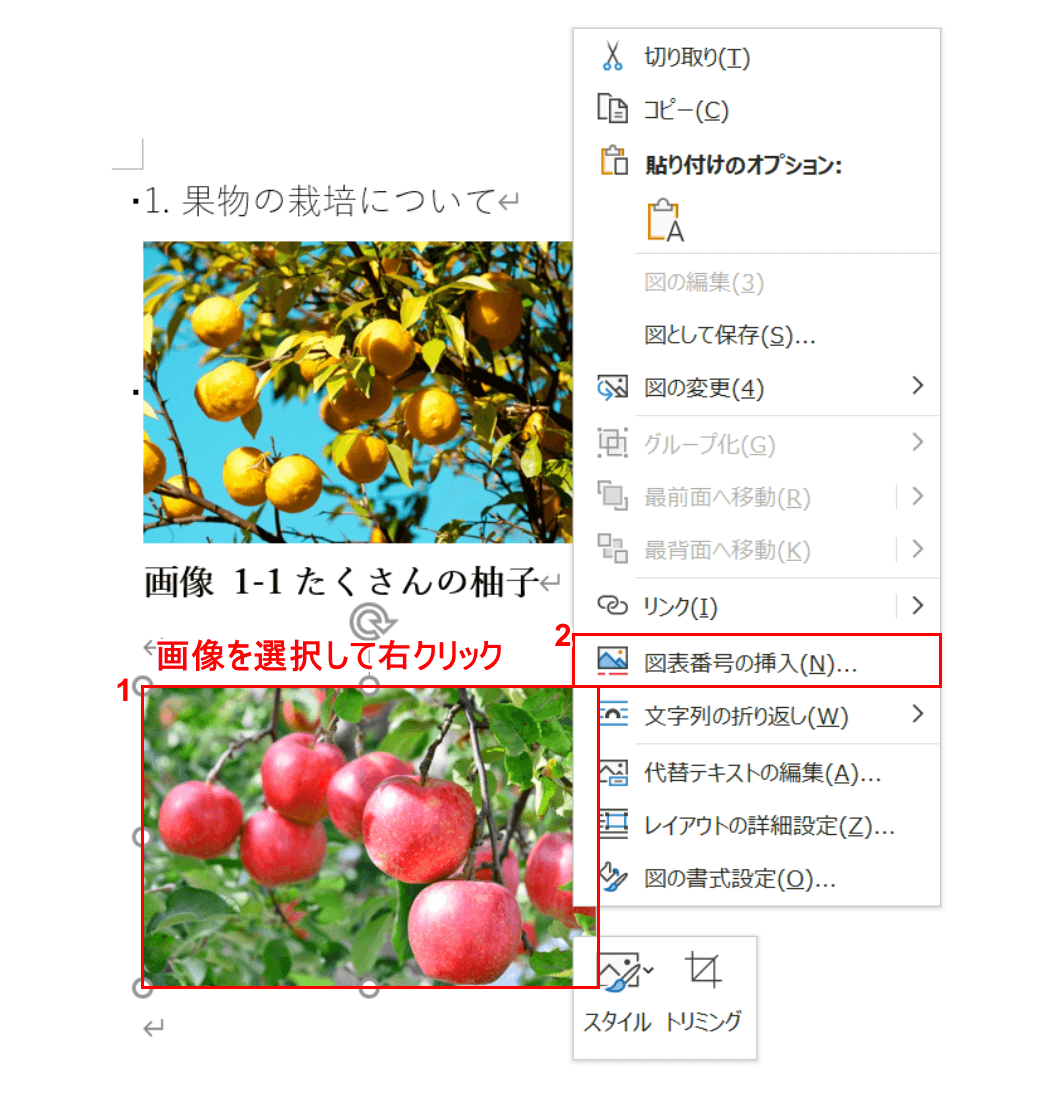Image resolution: width=1042 pixels, height=1106 pixels.
Task: Expand the 図の変更(4) submenu arrow
Action: [917, 386]
